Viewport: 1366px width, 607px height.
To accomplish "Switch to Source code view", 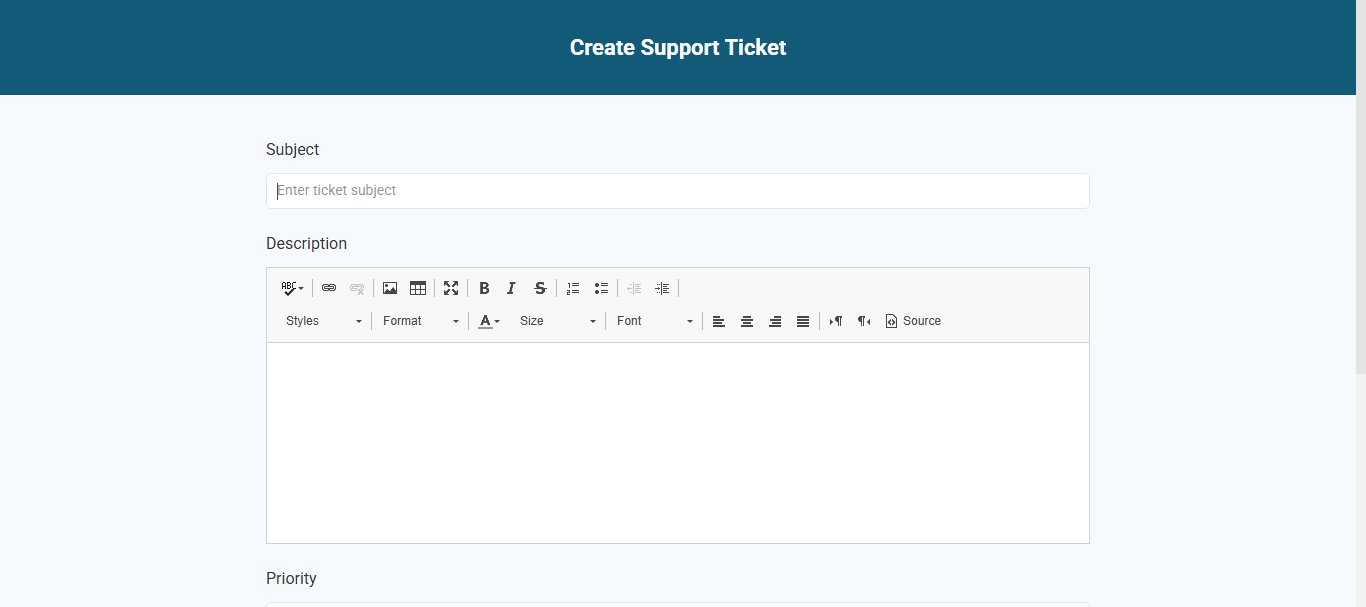I will (913, 321).
